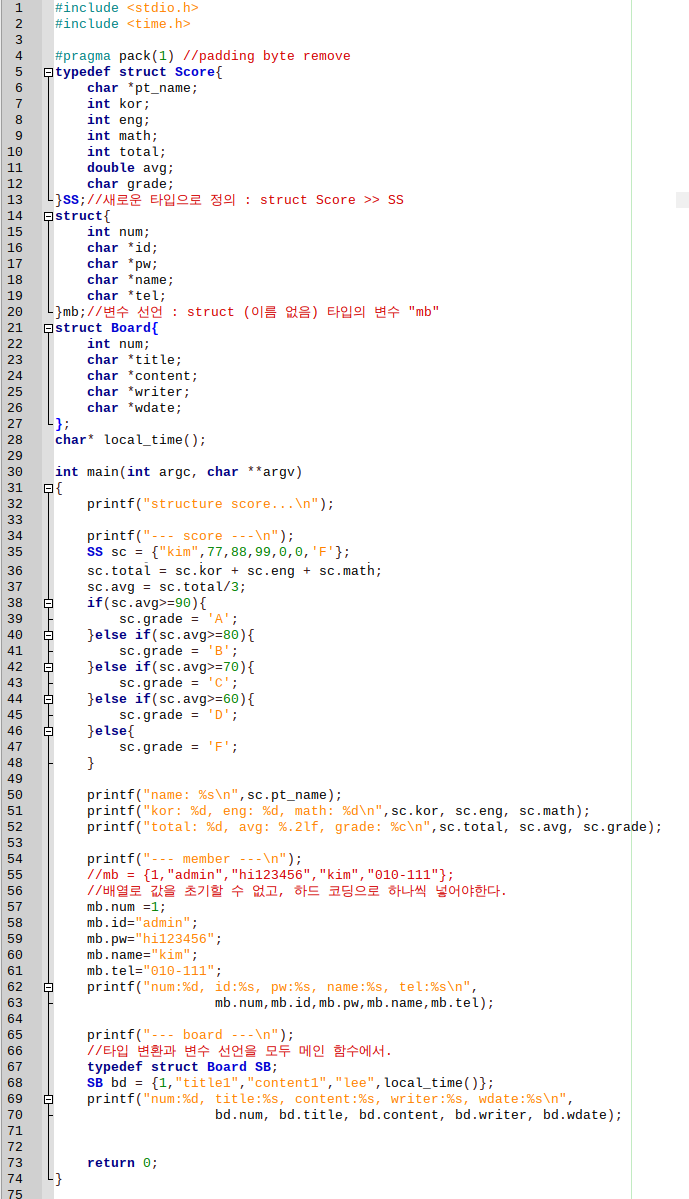Screen dimensions: 689x1199
Task: Click the 'char *id;' declaration
Action: 122,249
